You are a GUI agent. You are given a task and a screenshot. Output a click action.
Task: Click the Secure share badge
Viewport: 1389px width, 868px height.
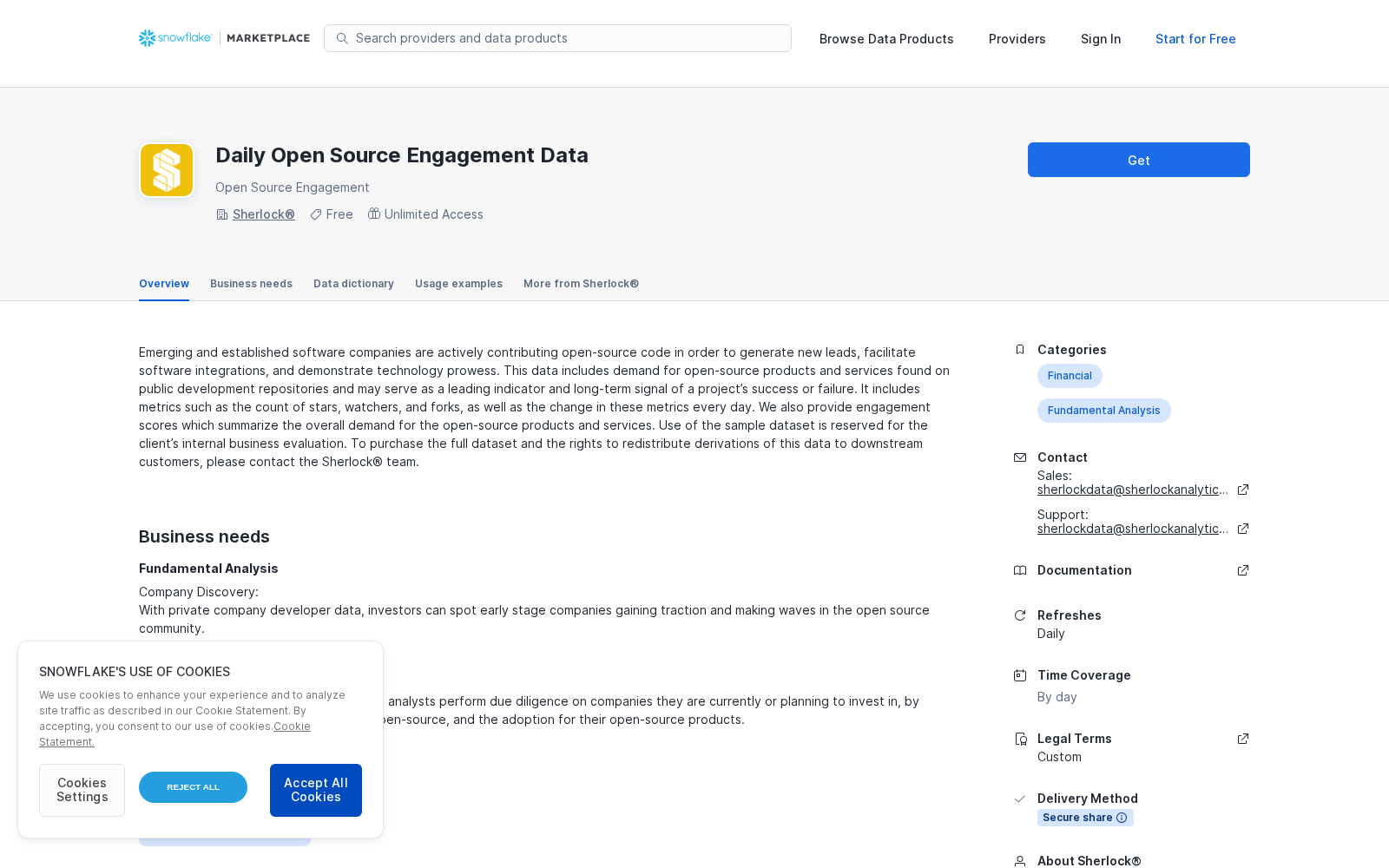(x=1085, y=818)
